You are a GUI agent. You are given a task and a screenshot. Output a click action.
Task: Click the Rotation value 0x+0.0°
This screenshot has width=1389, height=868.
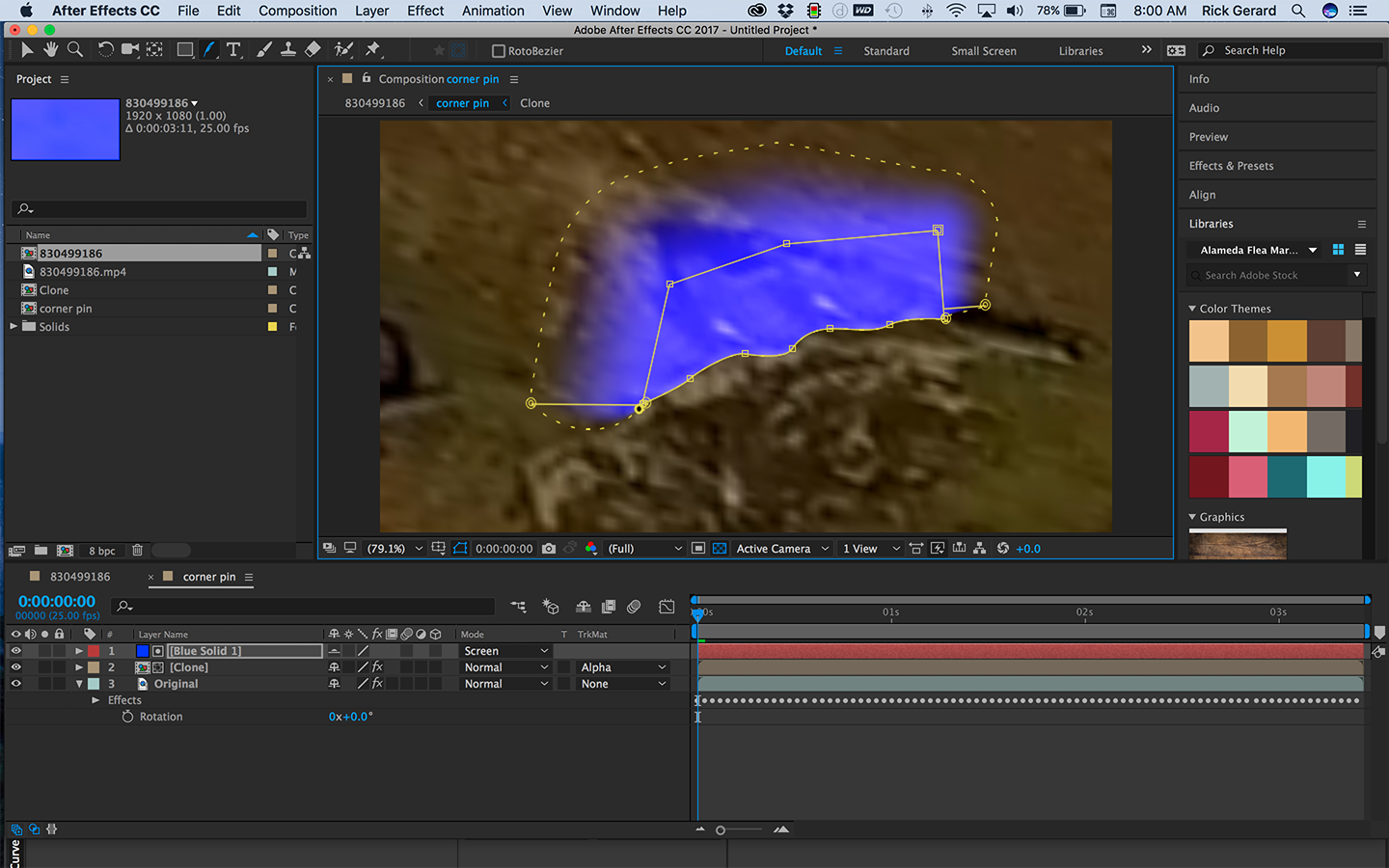[350, 717]
